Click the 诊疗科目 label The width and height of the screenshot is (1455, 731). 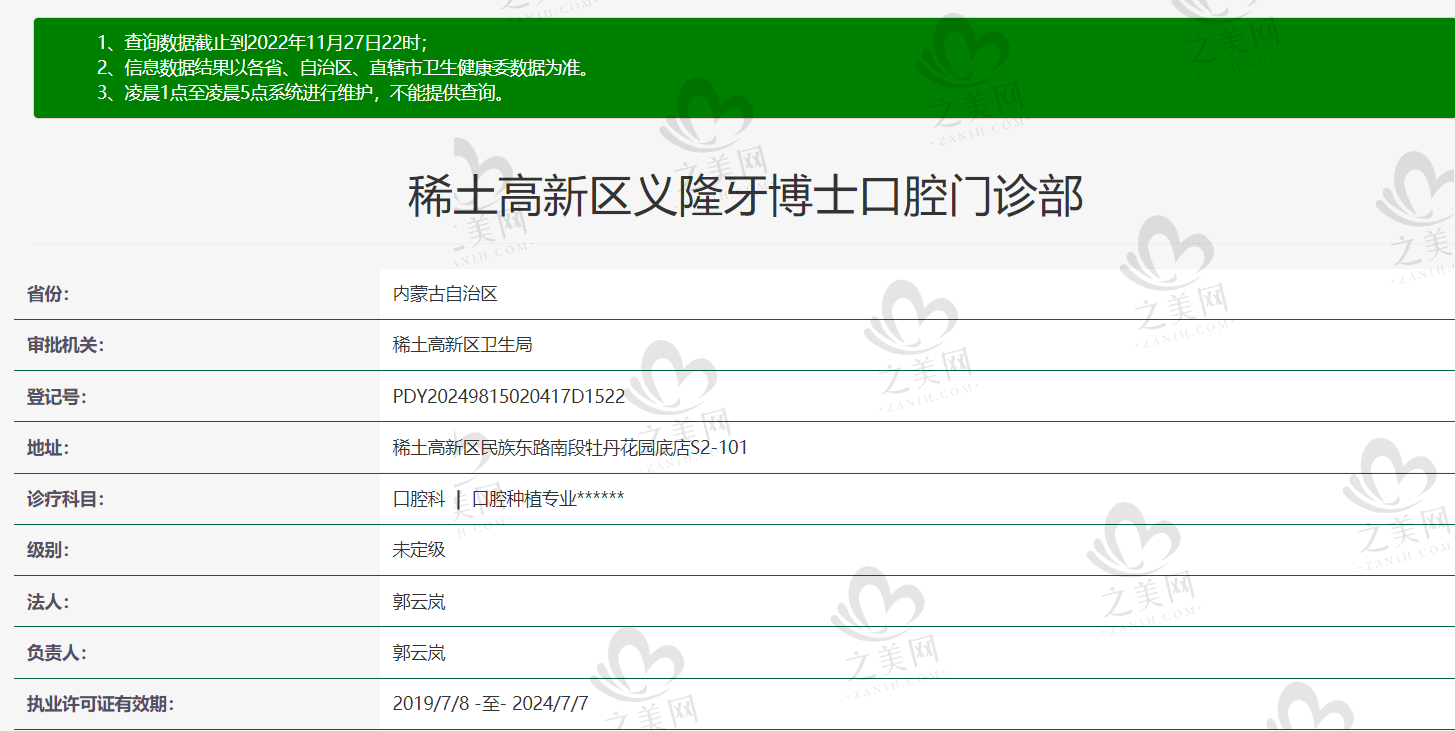66,499
